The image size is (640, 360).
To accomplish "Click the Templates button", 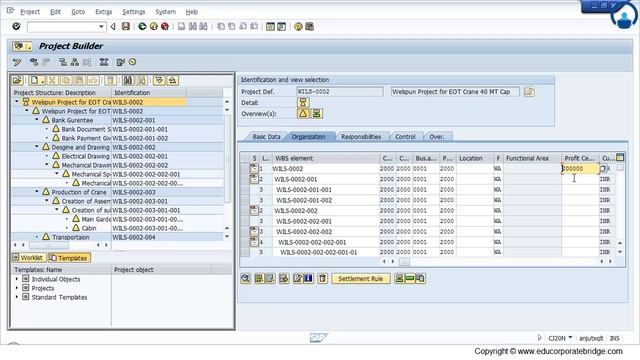I will [x=69, y=258].
